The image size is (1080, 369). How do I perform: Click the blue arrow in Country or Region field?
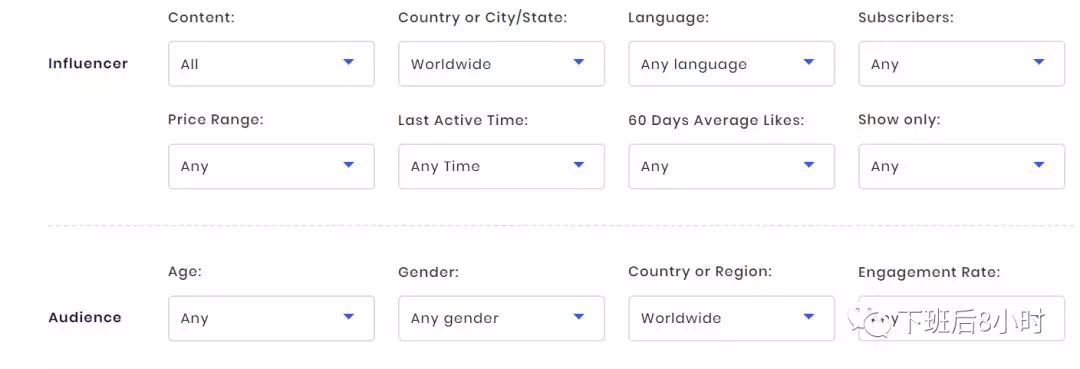[x=809, y=317]
